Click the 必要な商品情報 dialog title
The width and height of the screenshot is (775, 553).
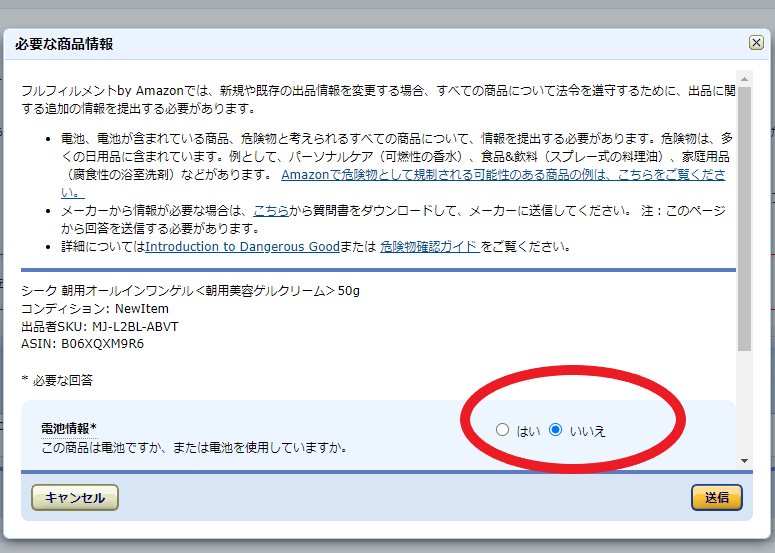click(x=64, y=44)
